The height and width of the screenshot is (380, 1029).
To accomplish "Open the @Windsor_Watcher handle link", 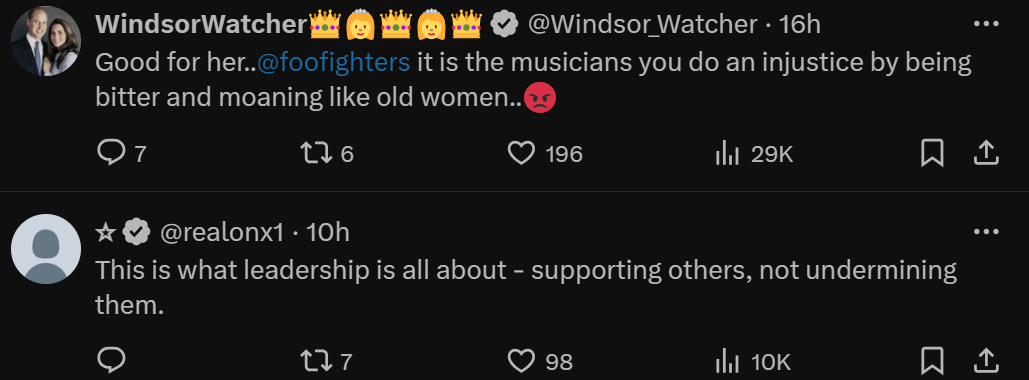I will click(642, 24).
